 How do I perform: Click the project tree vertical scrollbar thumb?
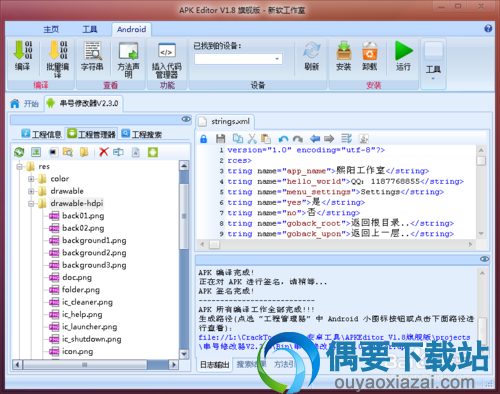coord(184,216)
